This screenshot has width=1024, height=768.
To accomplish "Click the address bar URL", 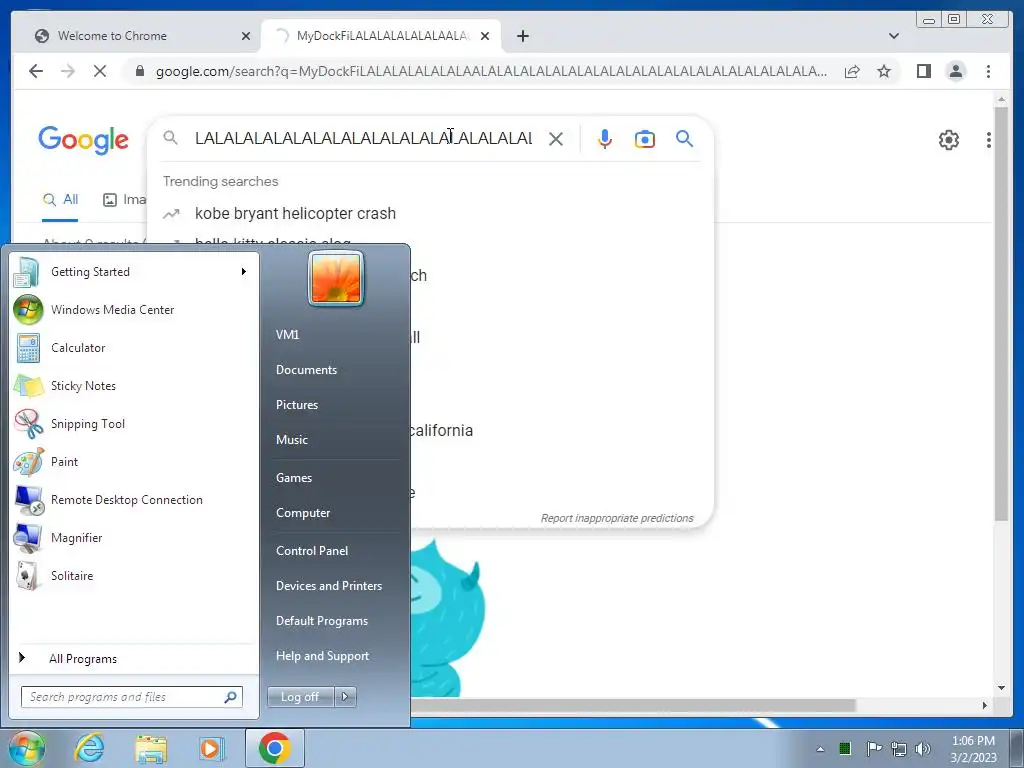I will (x=491, y=71).
